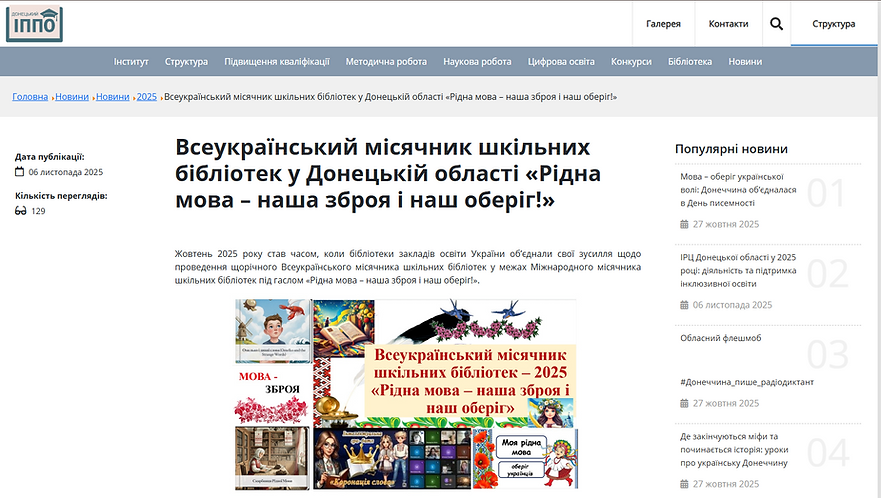Click the calendar icon beside publication date
This screenshot has width=881, height=498.
coord(20,171)
